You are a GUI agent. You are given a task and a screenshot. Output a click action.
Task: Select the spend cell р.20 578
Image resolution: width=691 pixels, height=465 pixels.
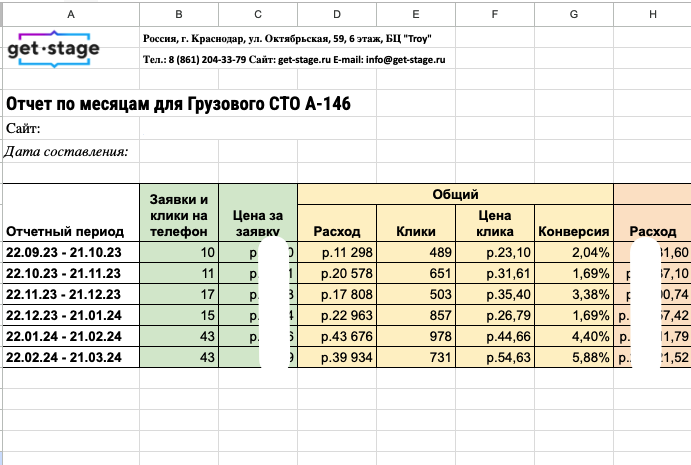tap(337, 273)
